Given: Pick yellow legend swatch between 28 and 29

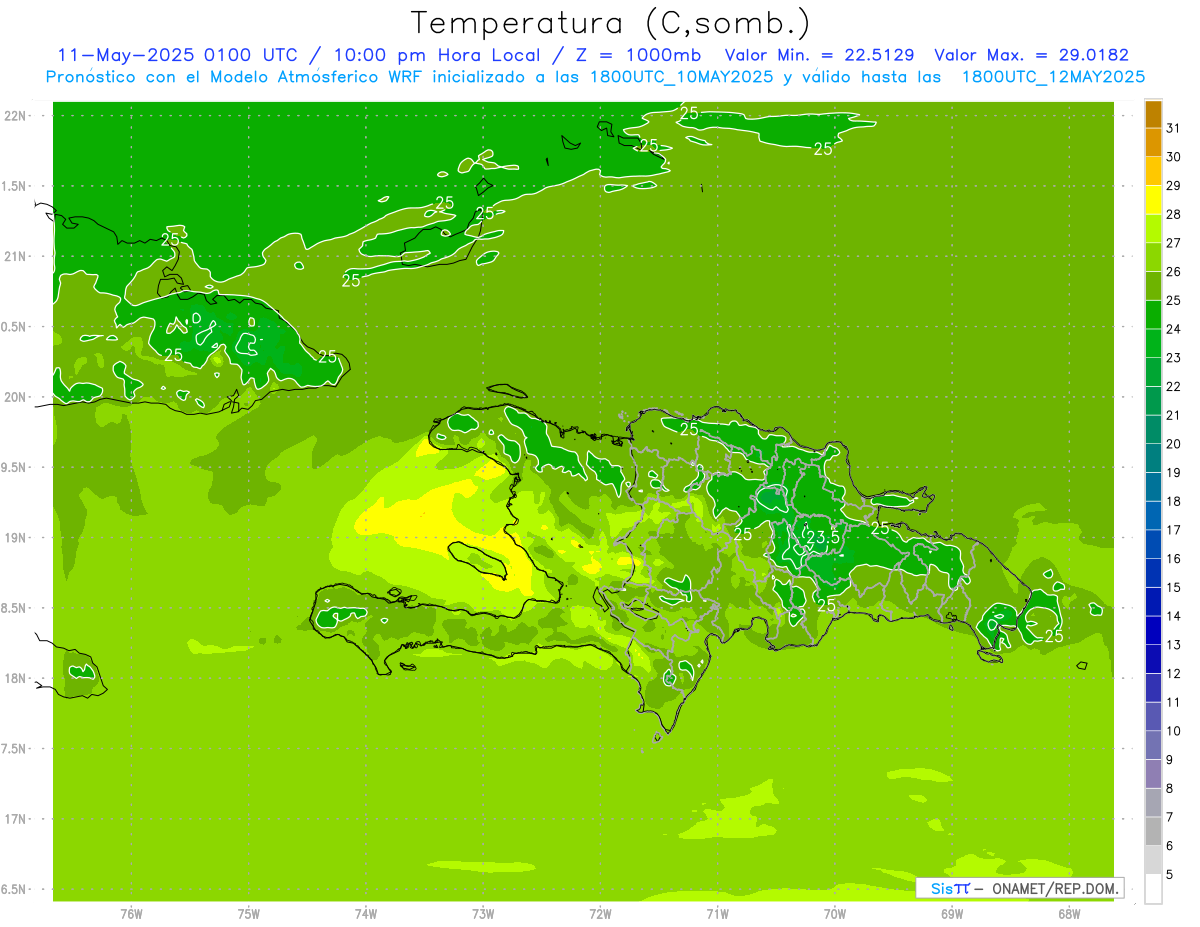Looking at the screenshot, I should coord(1153,200).
